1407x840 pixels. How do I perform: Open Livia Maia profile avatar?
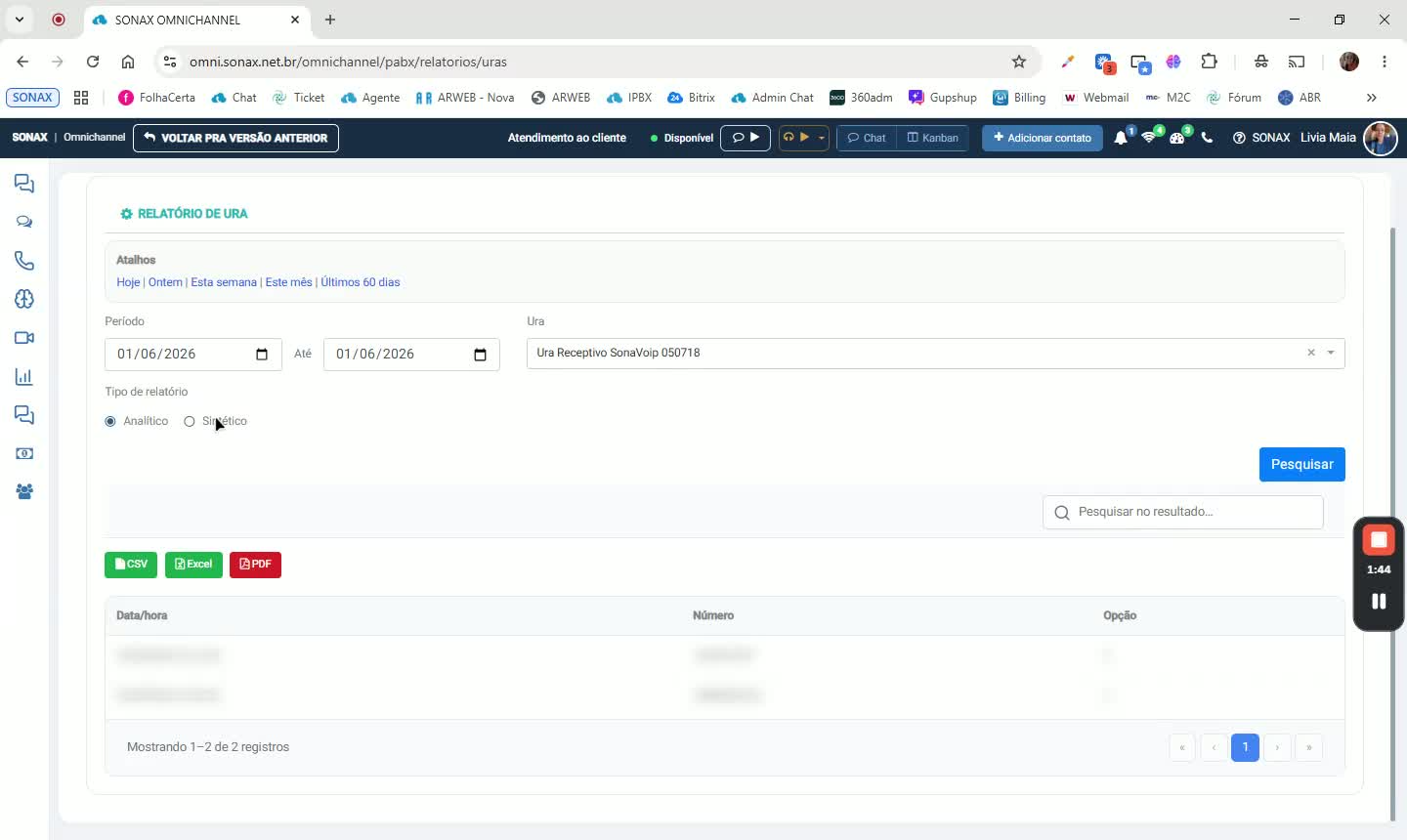(1381, 138)
